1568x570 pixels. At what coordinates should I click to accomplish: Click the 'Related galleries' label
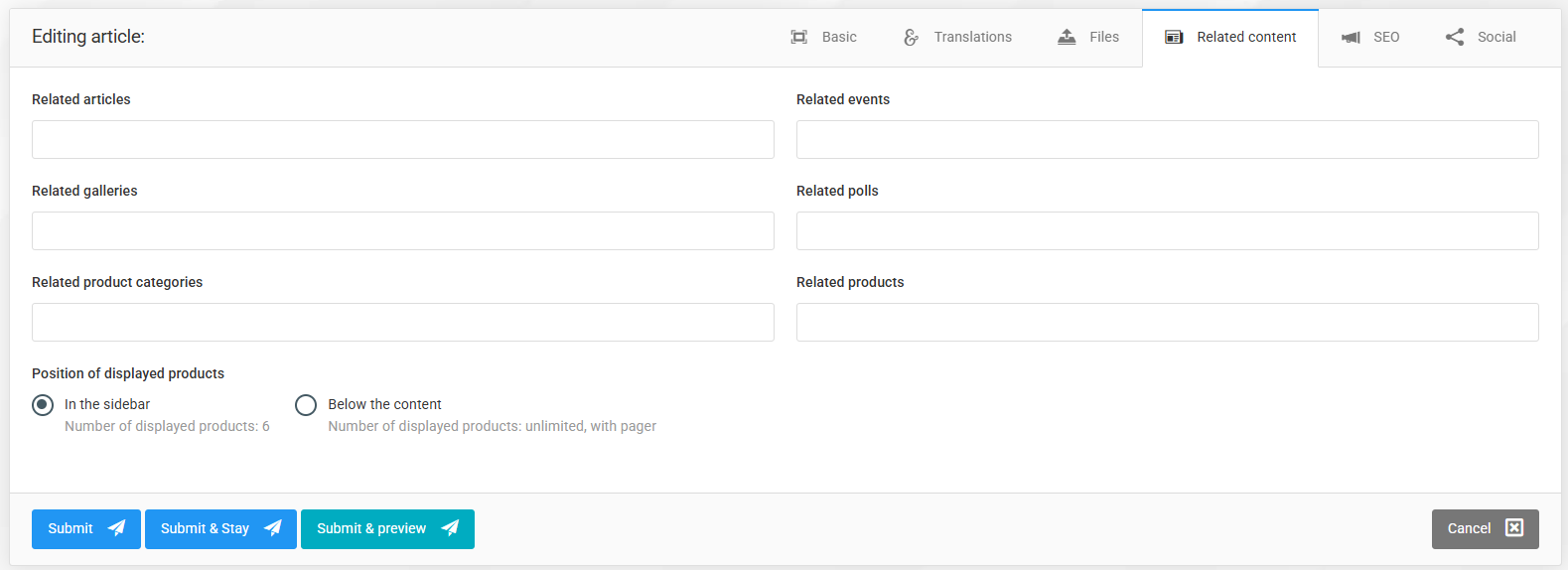pyautogui.click(x=84, y=191)
